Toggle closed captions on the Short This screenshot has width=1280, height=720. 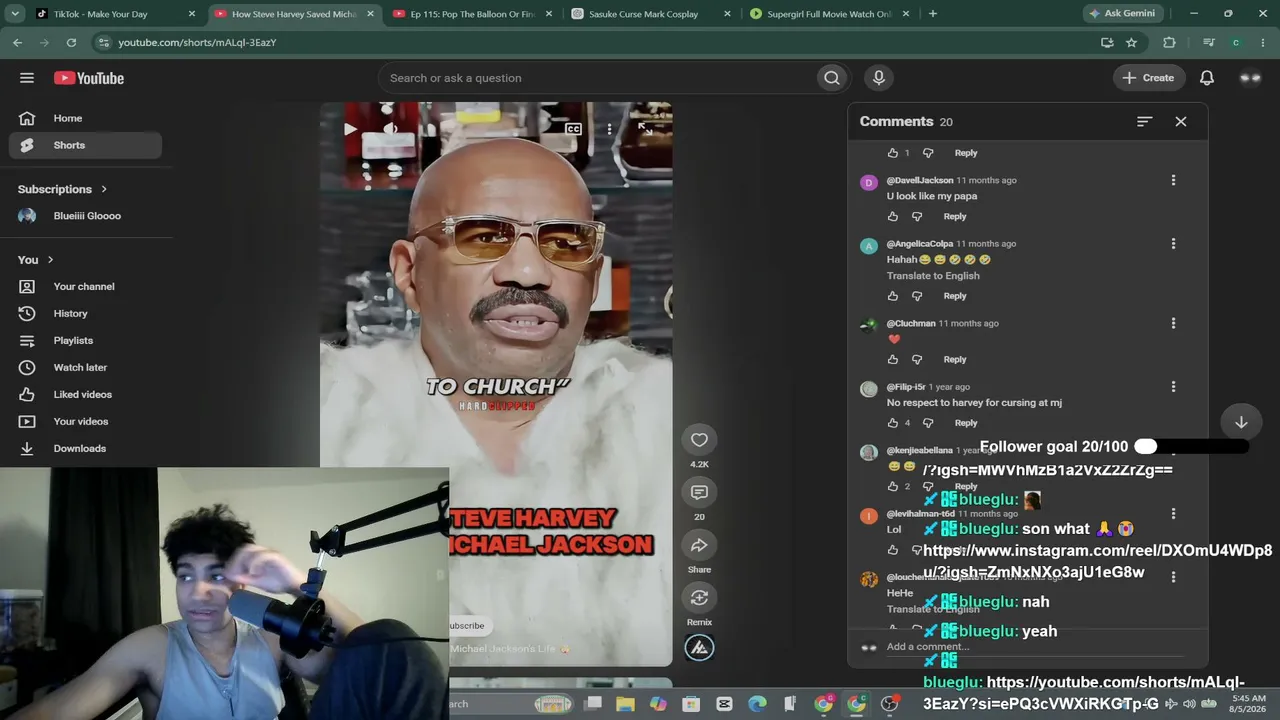(573, 129)
